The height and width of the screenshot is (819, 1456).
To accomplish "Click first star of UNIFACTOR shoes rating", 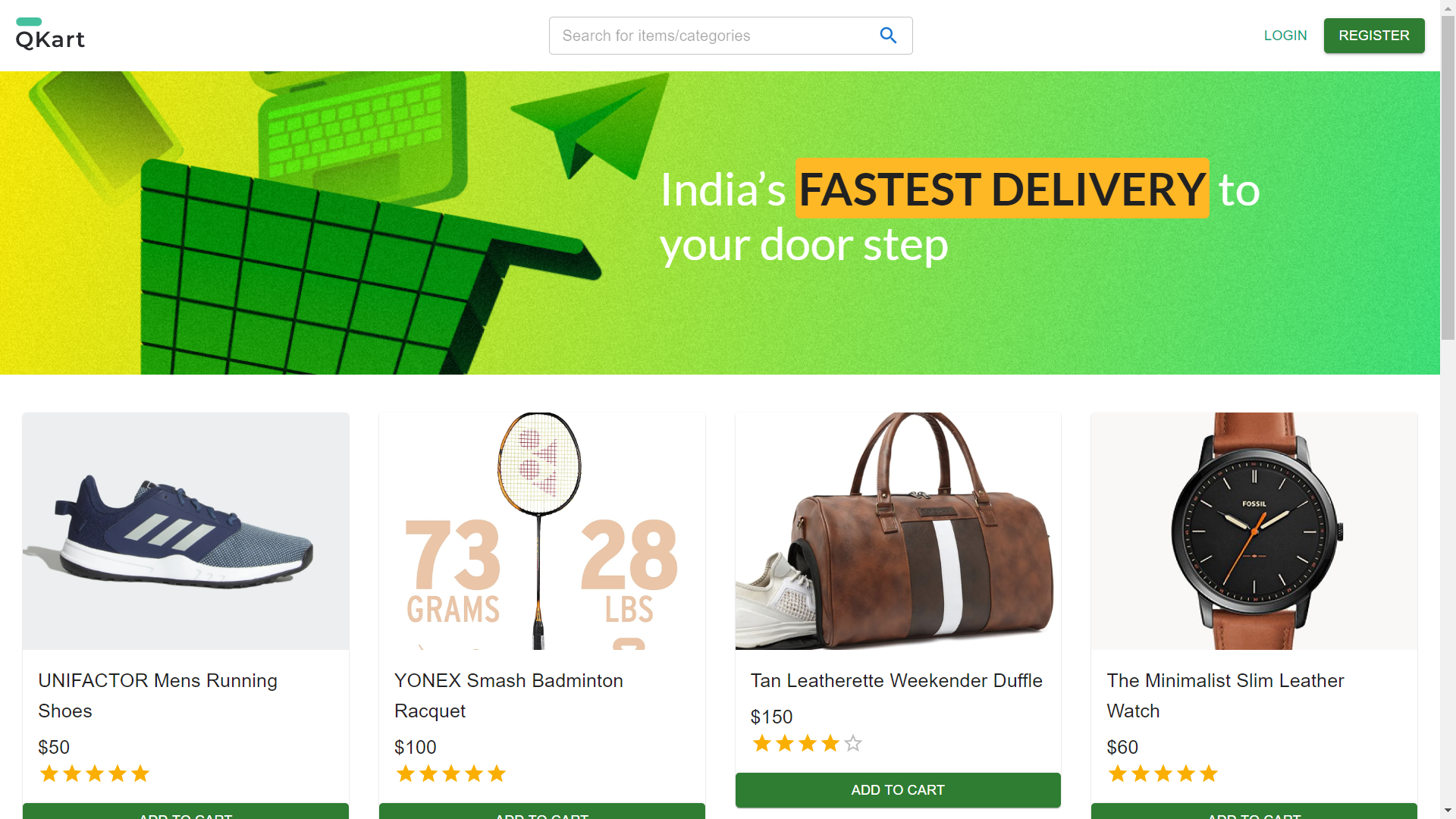I will (49, 773).
